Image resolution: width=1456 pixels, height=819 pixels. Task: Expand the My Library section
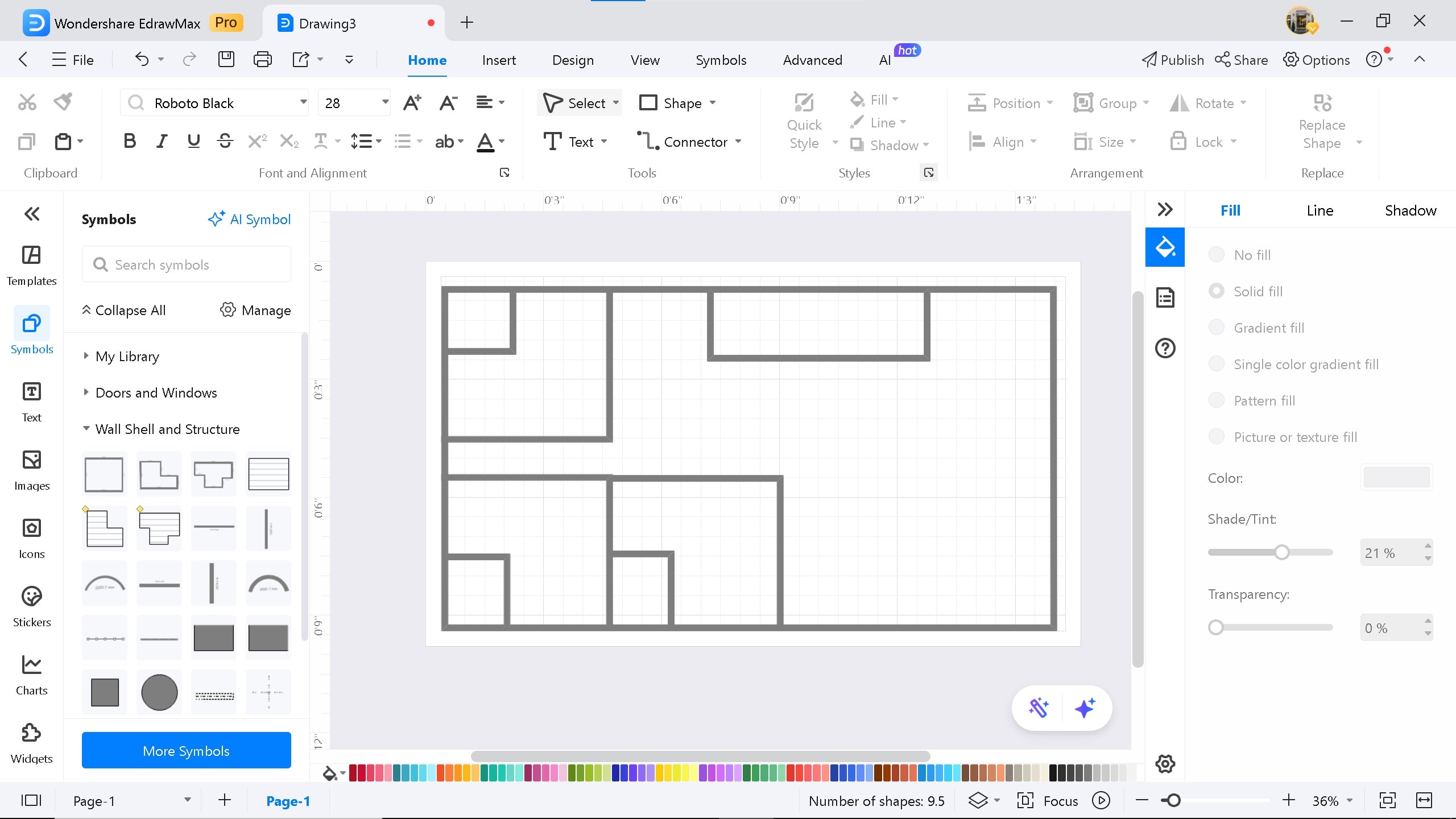point(121,357)
